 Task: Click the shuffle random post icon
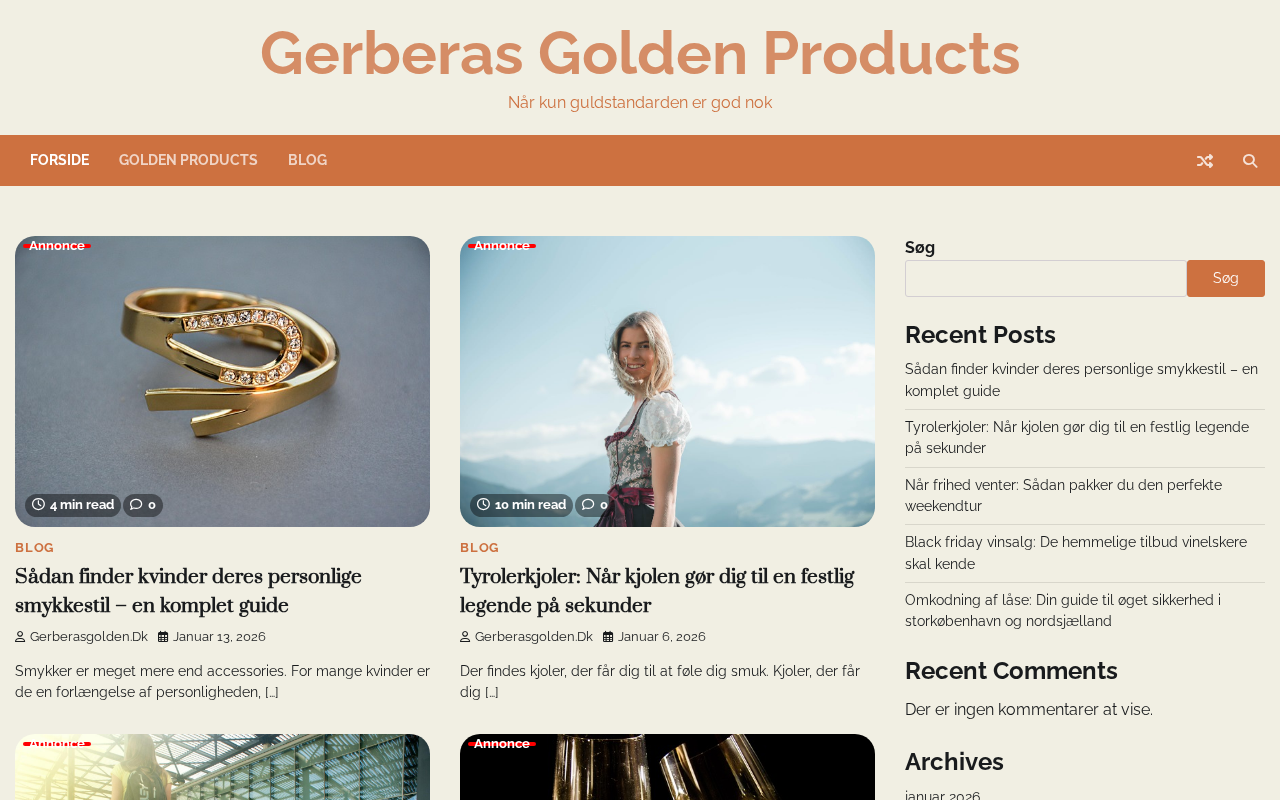1205,161
